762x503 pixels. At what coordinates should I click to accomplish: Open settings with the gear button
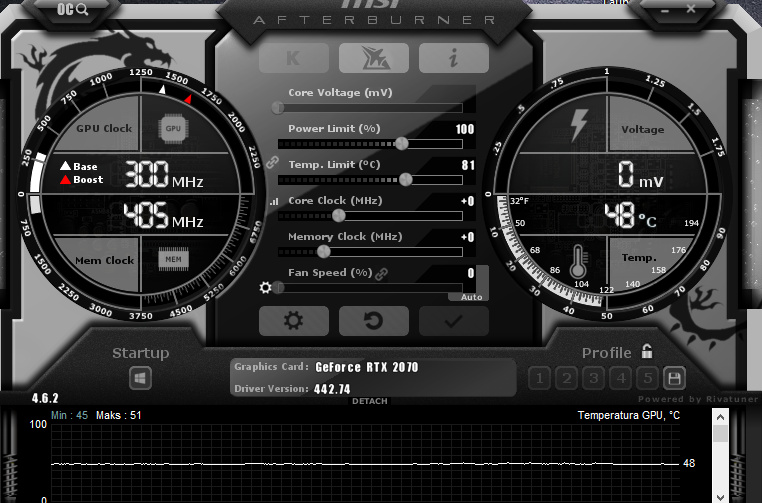294,321
